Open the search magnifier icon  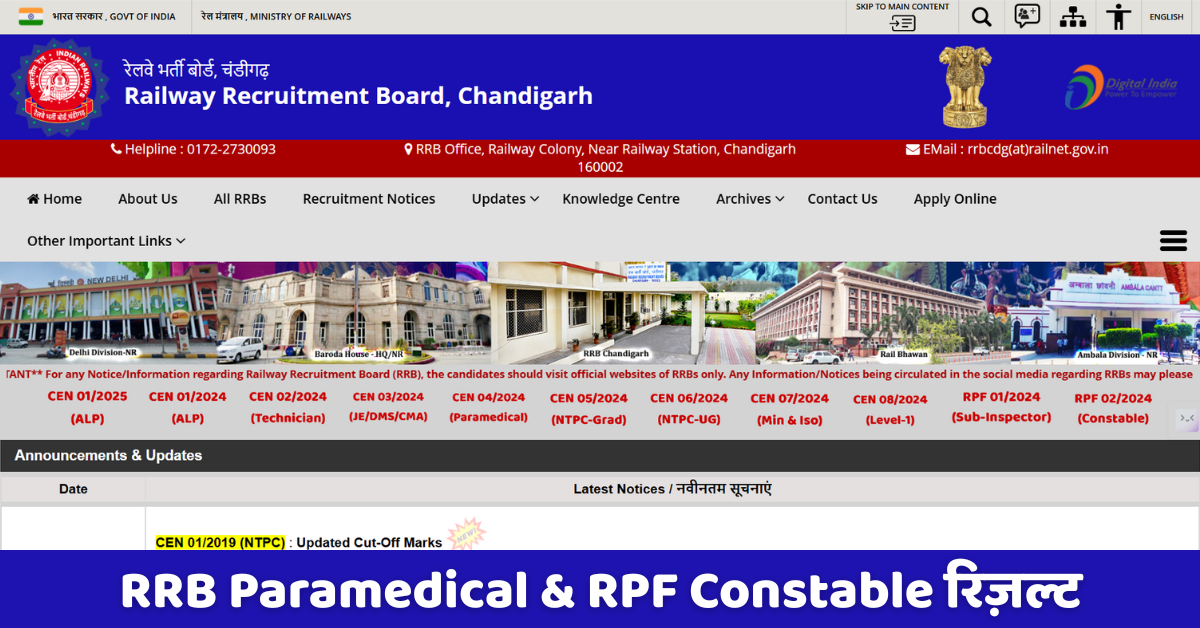tap(982, 17)
